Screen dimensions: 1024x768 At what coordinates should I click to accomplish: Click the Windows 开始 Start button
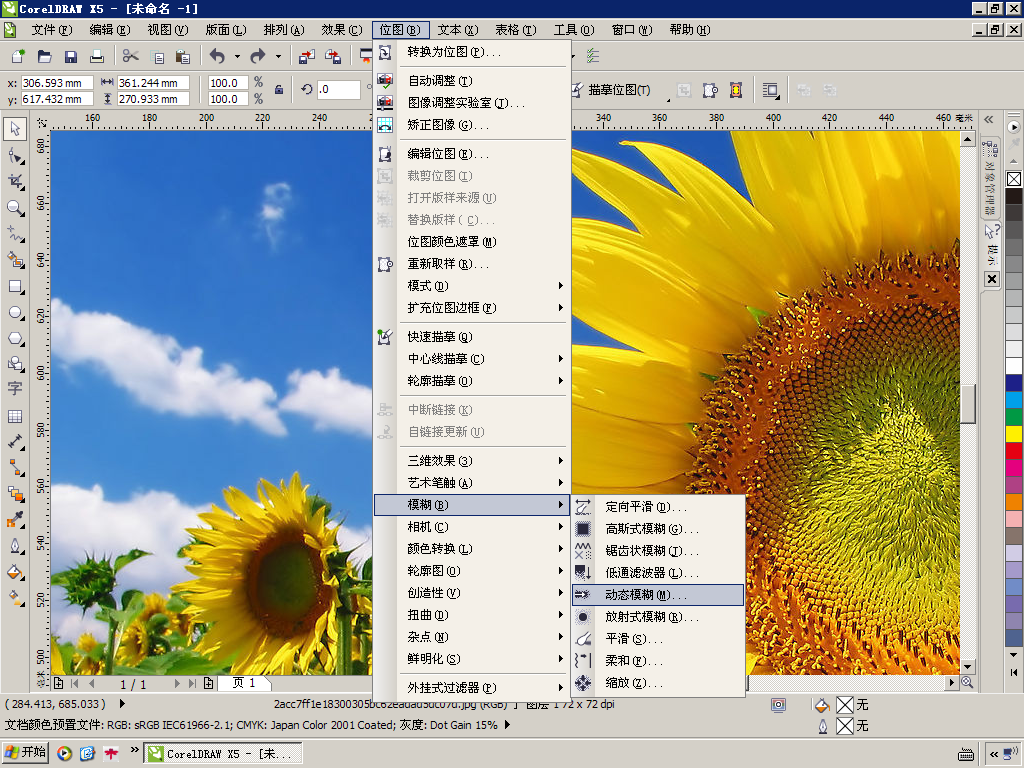(25, 753)
